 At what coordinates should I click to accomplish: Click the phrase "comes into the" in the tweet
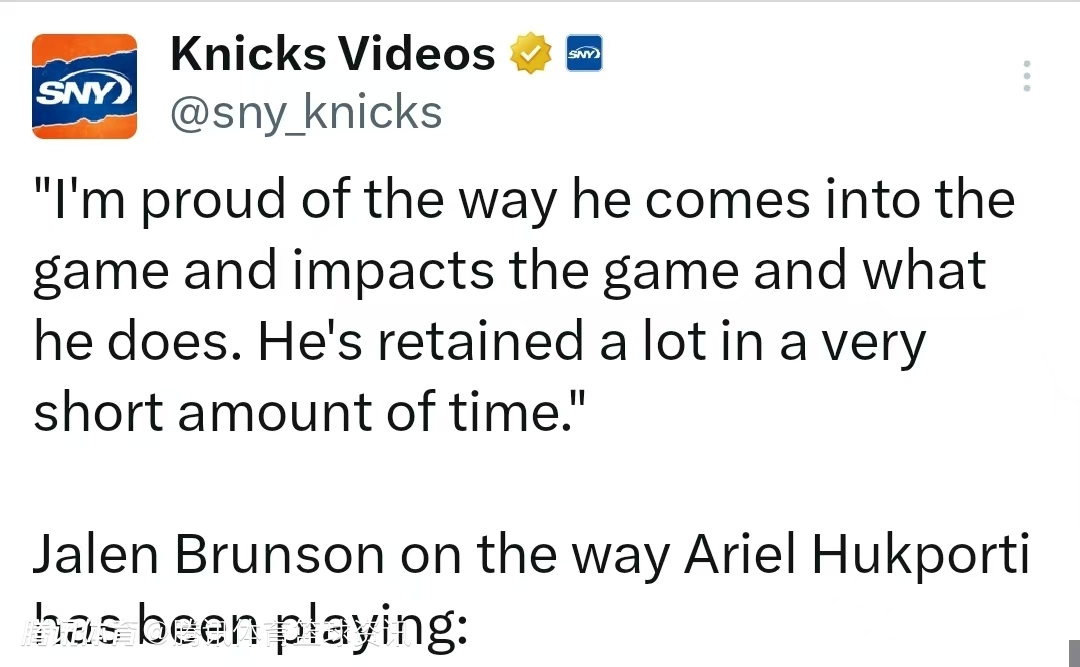coord(830,199)
